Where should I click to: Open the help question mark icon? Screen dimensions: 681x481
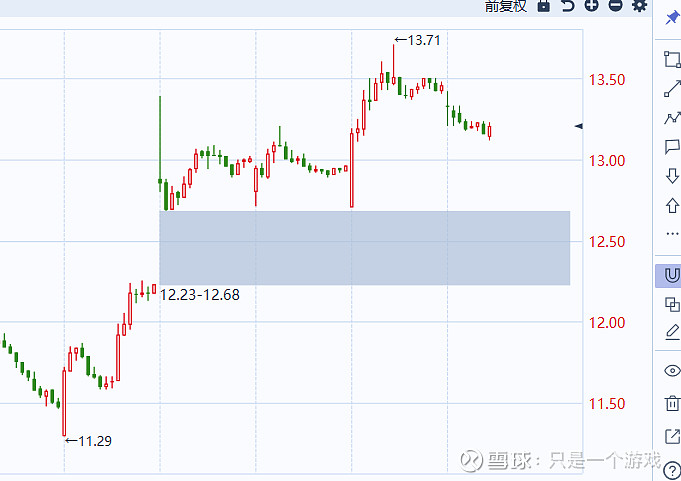[672, 468]
